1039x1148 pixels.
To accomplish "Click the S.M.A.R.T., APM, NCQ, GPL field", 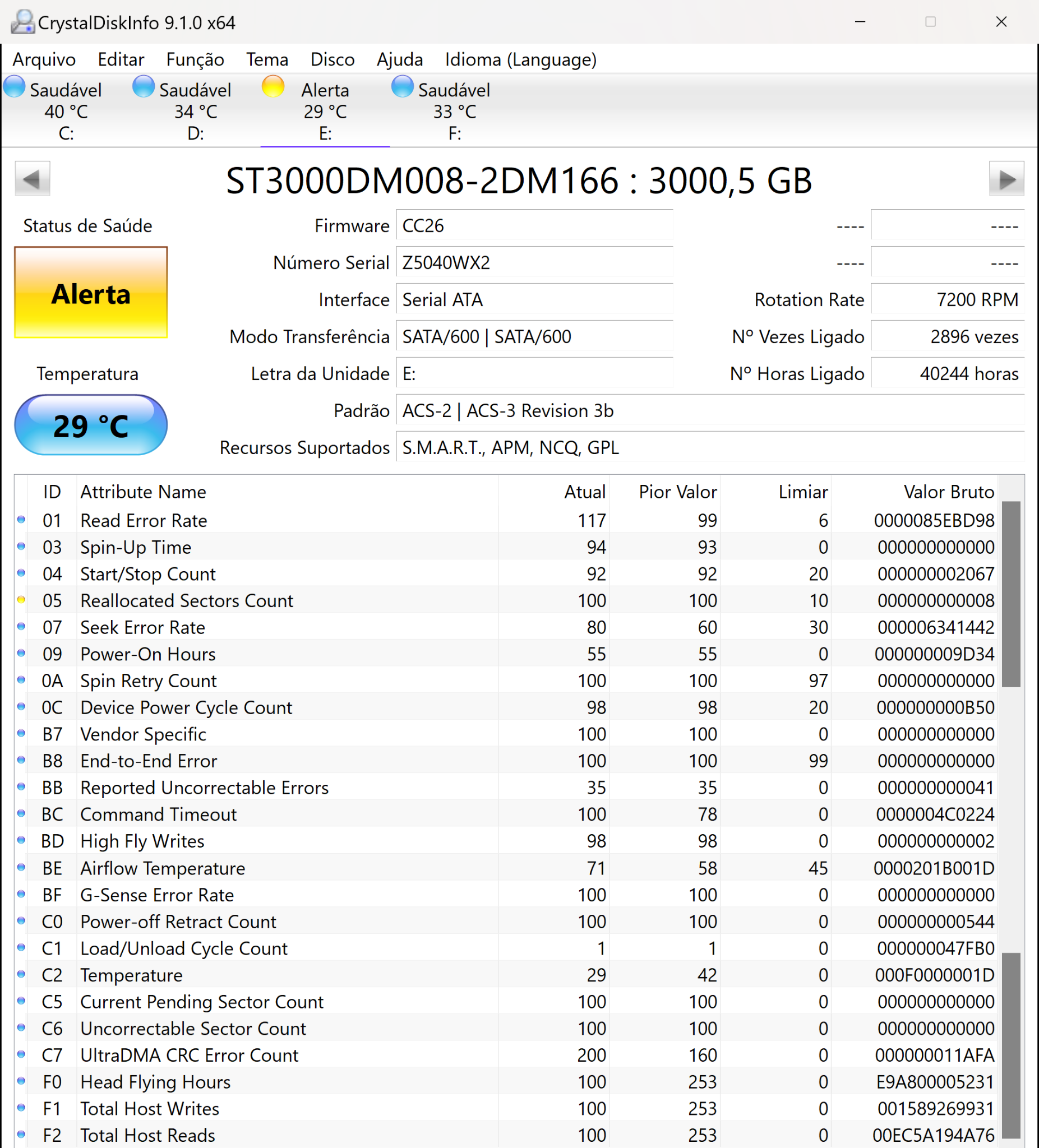I will tap(710, 447).
